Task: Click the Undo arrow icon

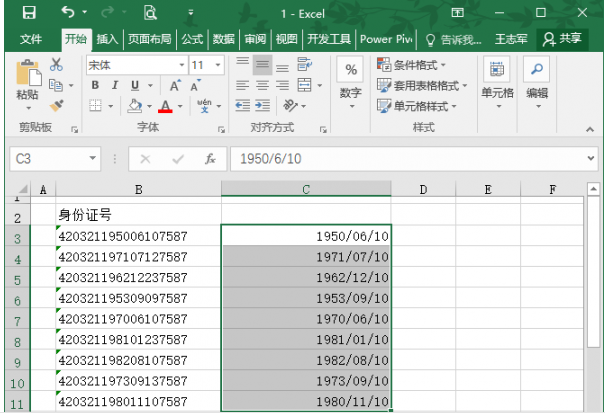Action: pos(68,12)
